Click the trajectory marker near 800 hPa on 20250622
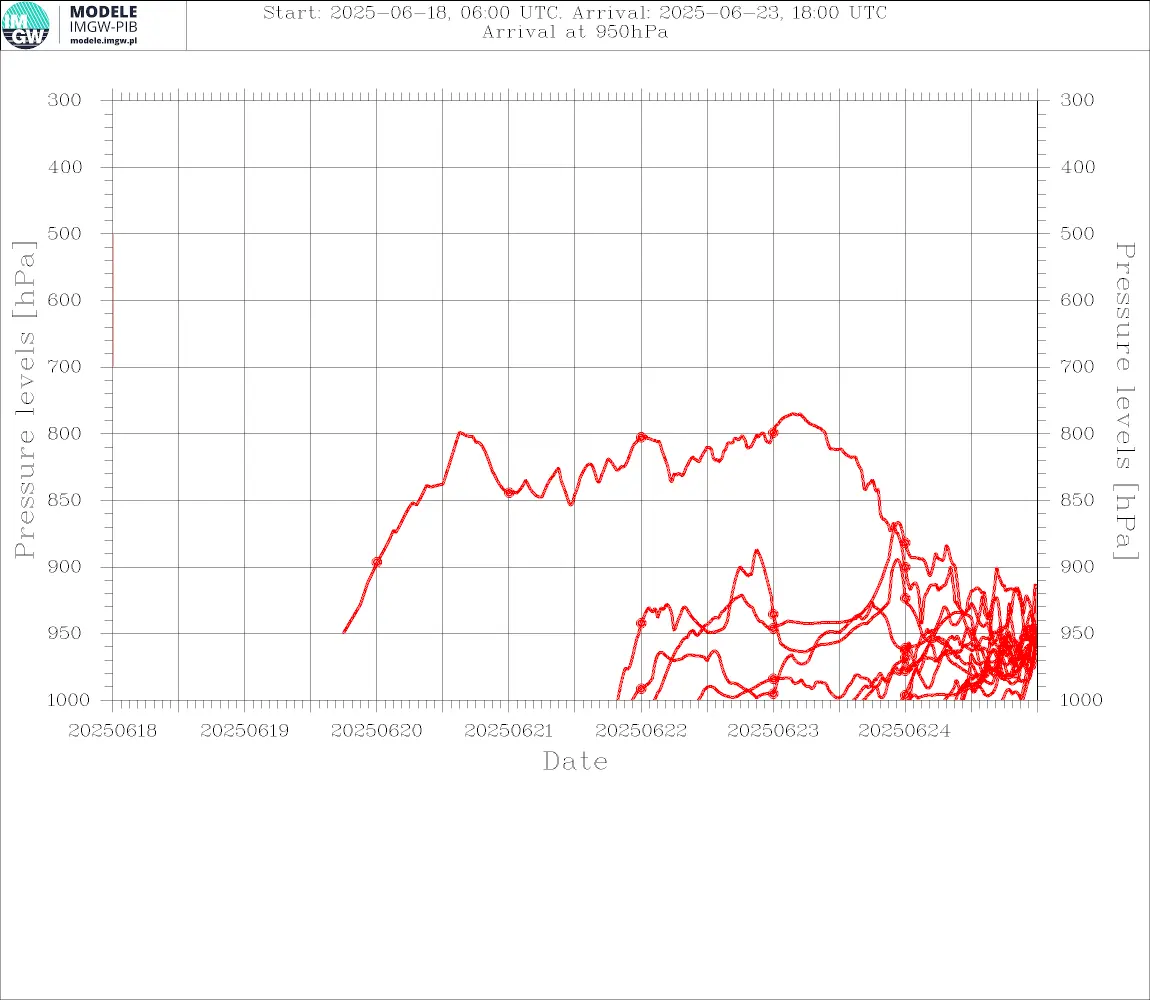This screenshot has width=1150, height=1000. click(x=642, y=437)
